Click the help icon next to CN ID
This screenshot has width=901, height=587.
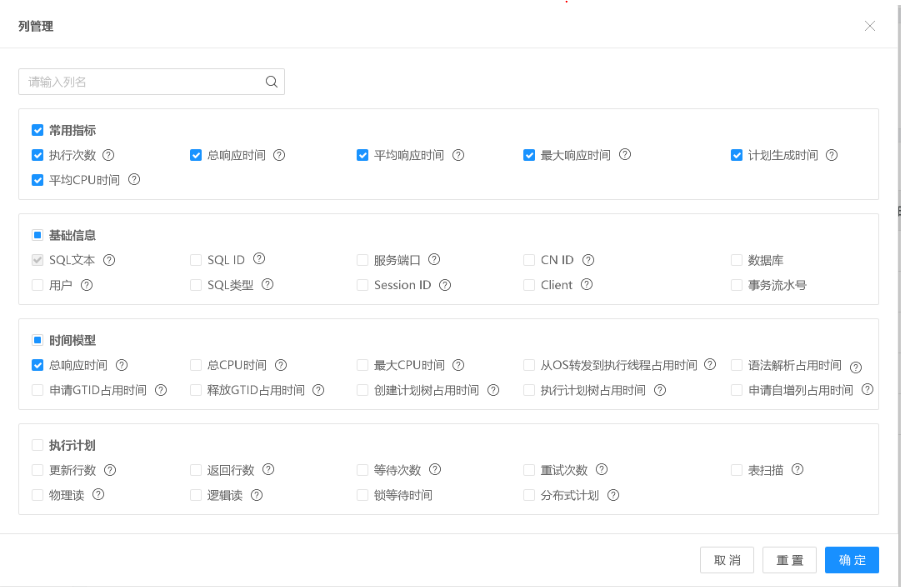click(x=588, y=259)
